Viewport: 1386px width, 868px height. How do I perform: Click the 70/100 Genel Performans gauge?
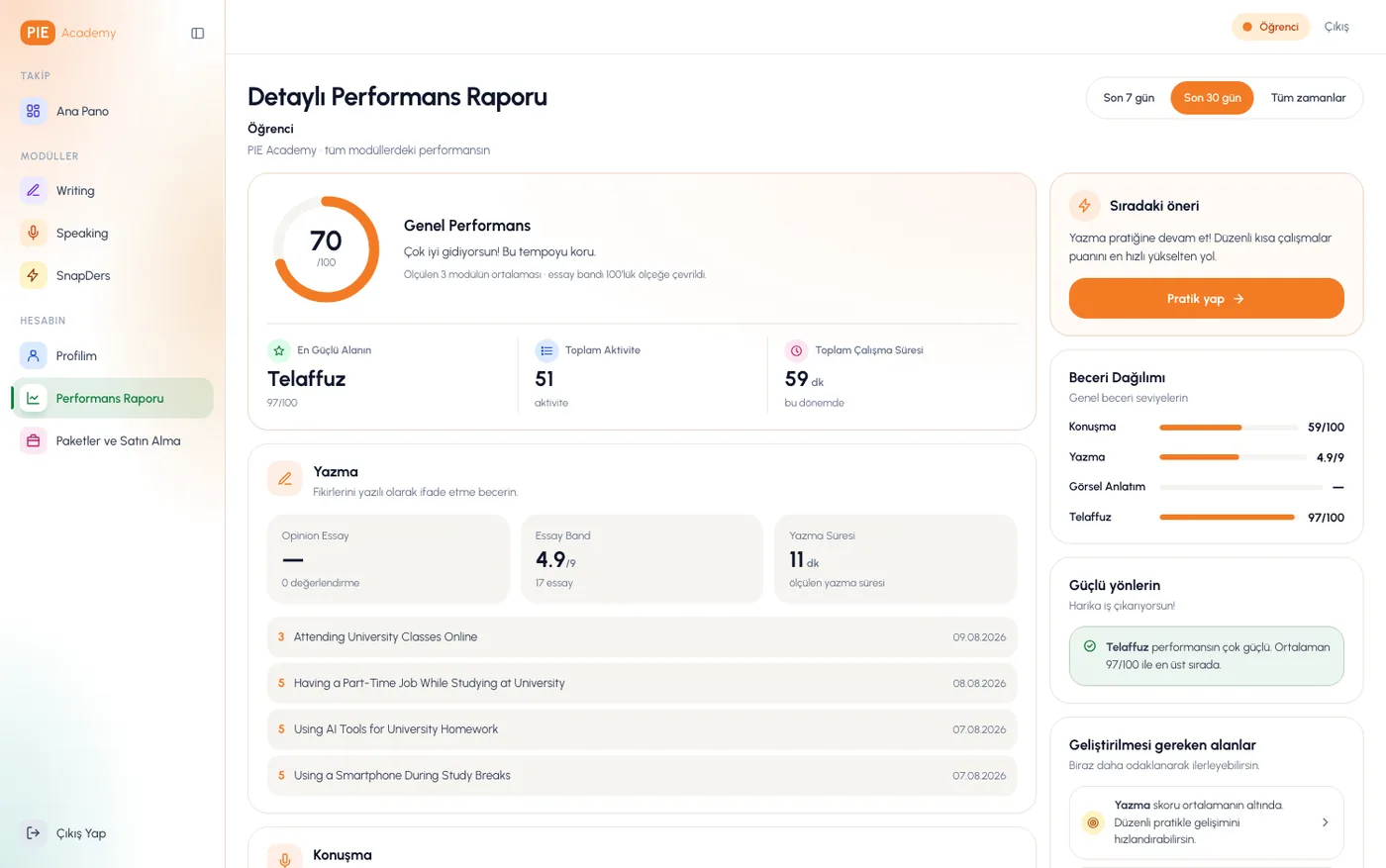[326, 249]
